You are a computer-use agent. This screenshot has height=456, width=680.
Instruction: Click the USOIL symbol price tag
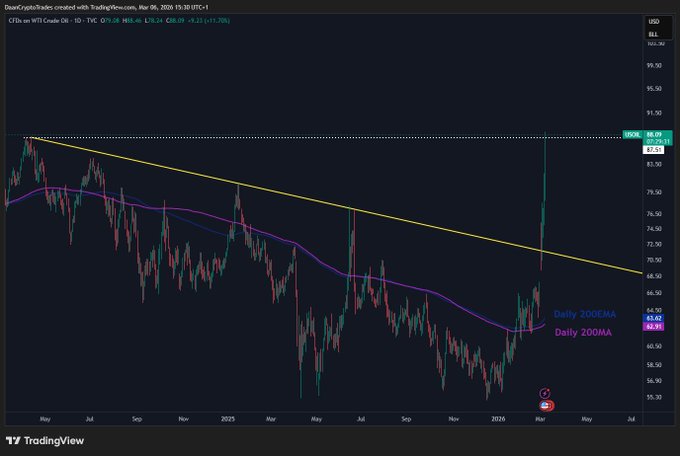click(x=630, y=135)
